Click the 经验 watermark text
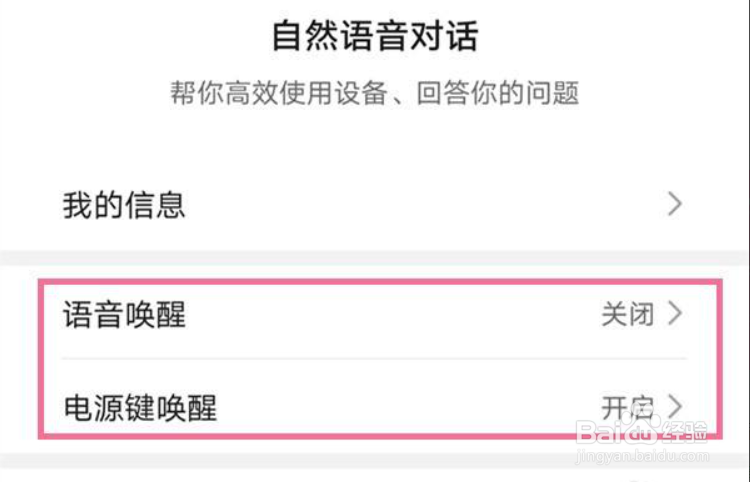Image resolution: width=750 pixels, height=482 pixels. tap(686, 433)
